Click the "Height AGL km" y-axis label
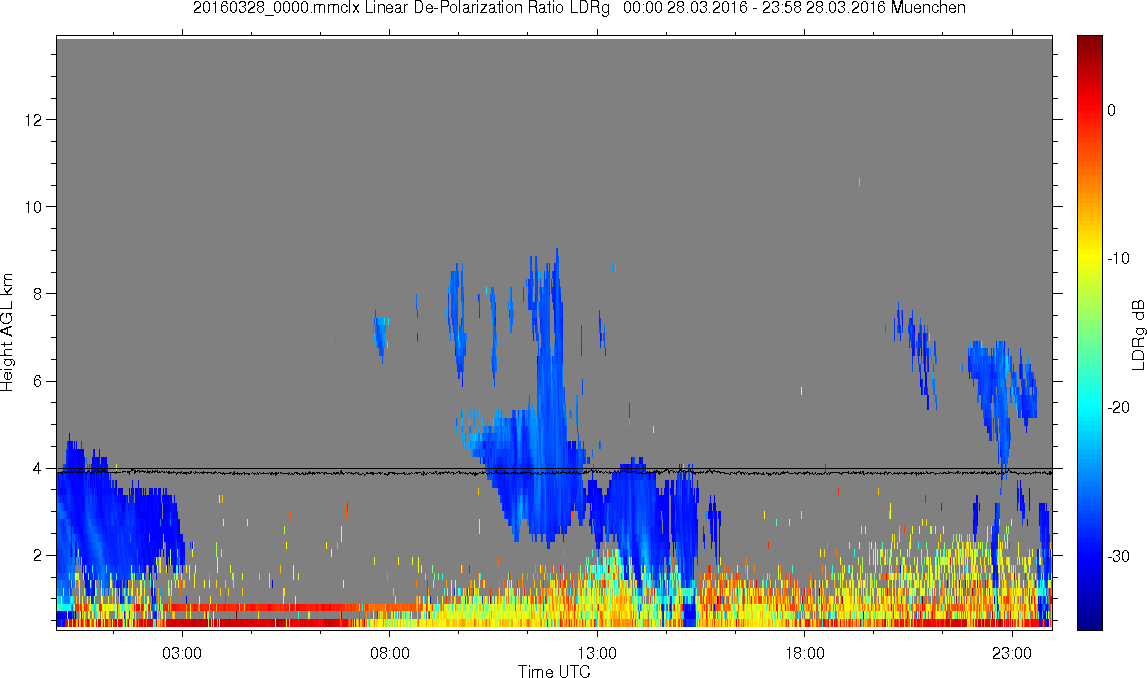Screen dimensions: 1147x678 point(7,333)
